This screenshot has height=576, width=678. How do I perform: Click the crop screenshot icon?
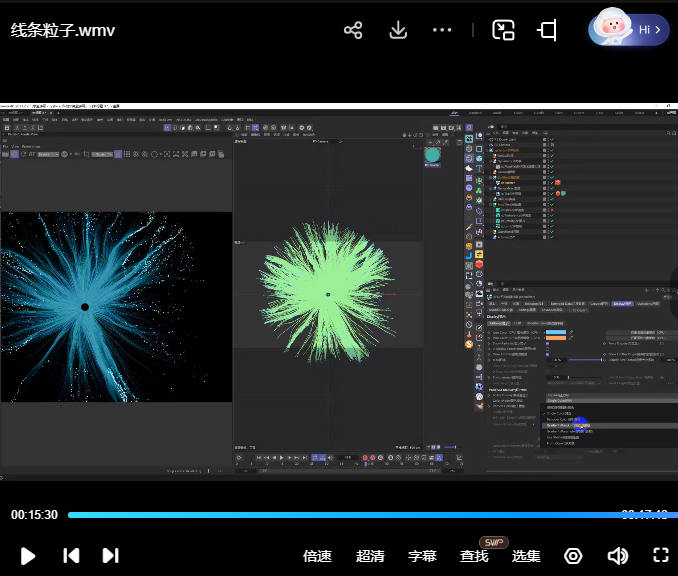coord(547,30)
